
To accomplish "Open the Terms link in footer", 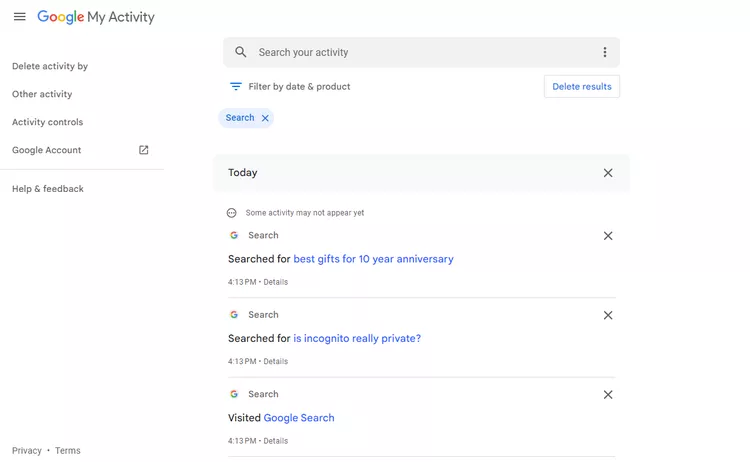I will pyautogui.click(x=67, y=451).
